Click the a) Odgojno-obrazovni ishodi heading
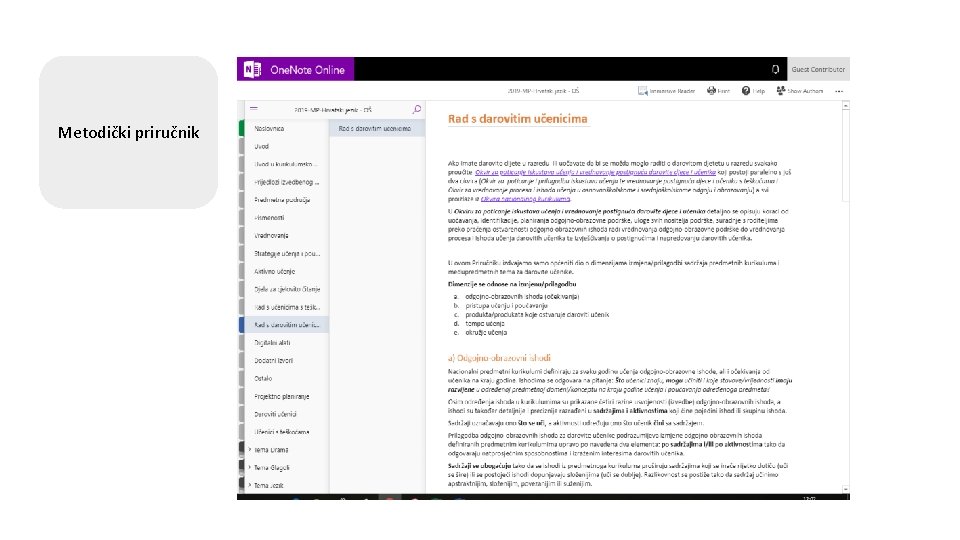The image size is (960, 540). (x=499, y=358)
